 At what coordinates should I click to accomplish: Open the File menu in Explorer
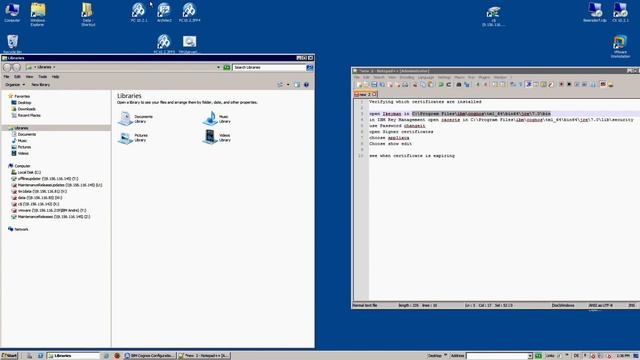[x=7, y=77]
